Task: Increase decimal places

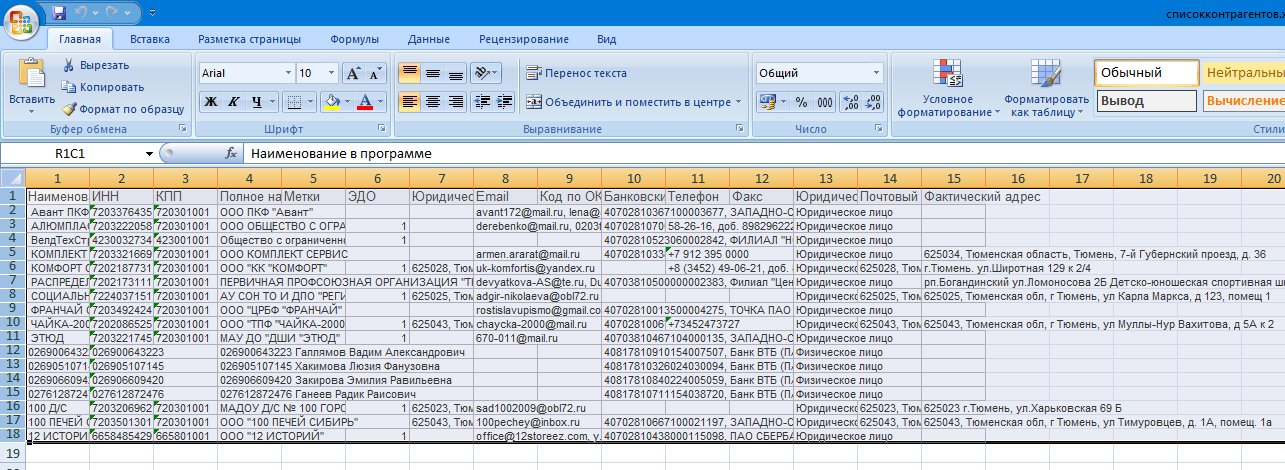Action: 850,101
